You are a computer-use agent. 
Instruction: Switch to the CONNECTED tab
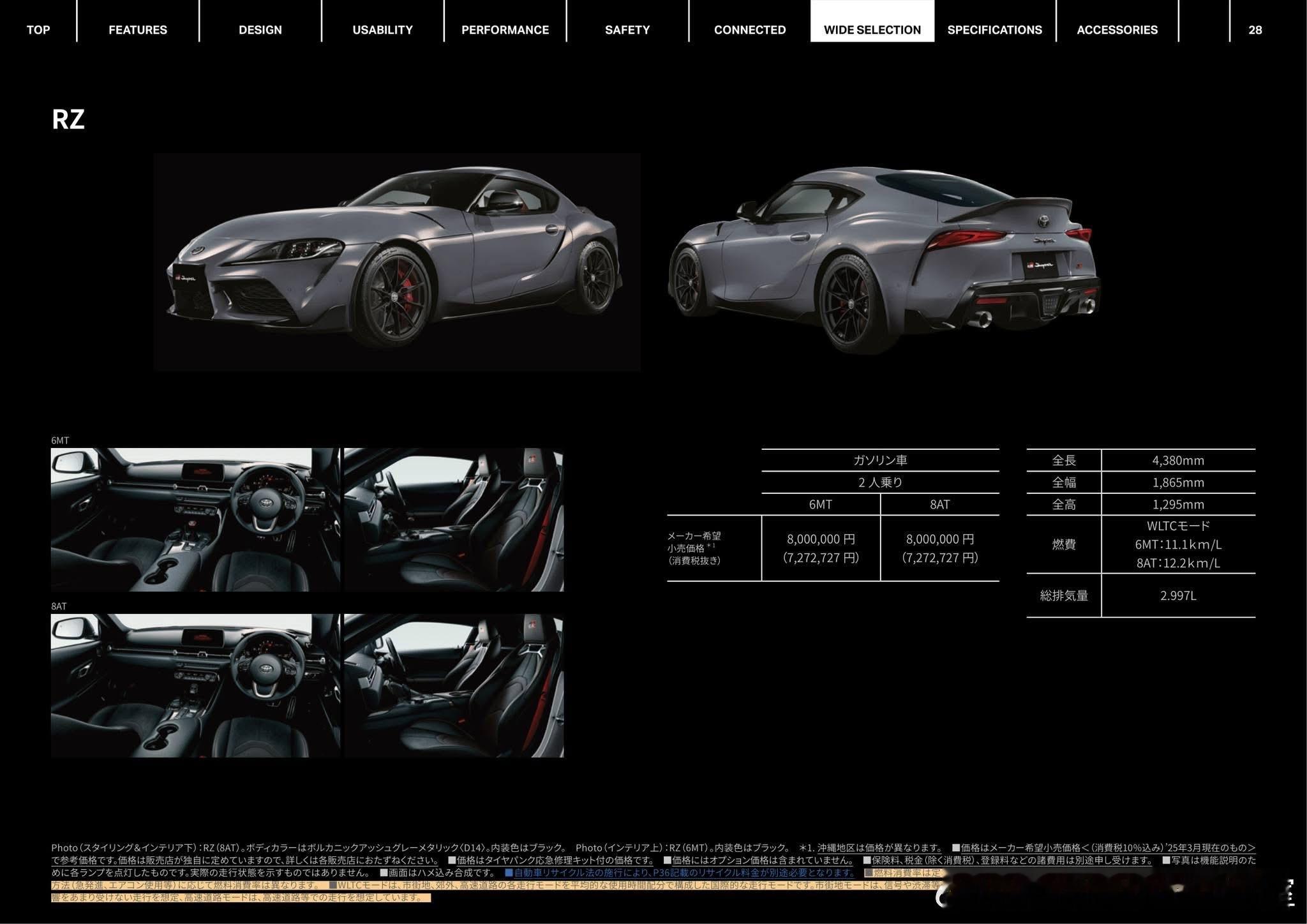(x=750, y=30)
